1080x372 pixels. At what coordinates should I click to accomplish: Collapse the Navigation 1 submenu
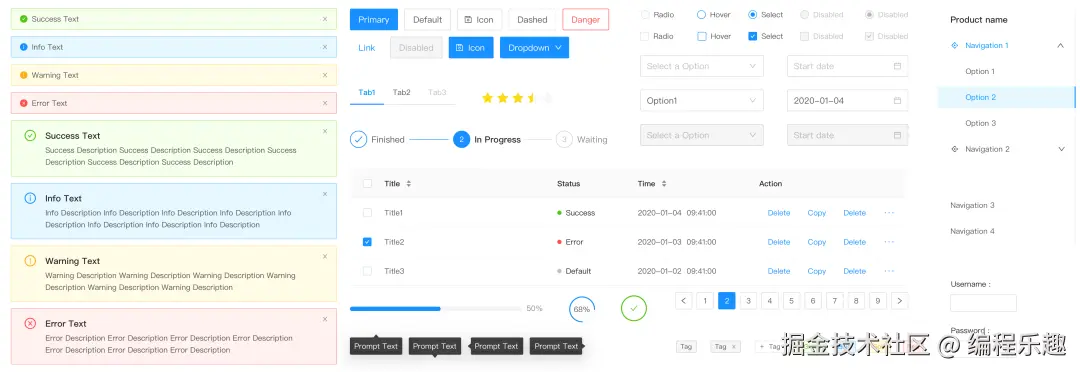coord(1061,45)
